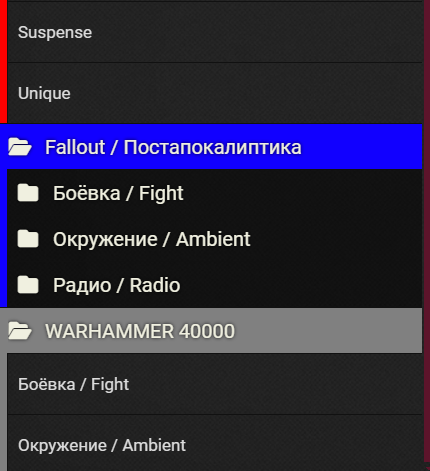
Task: Collapse the WARHAMMER 40000 category title
Action: click(x=140, y=331)
